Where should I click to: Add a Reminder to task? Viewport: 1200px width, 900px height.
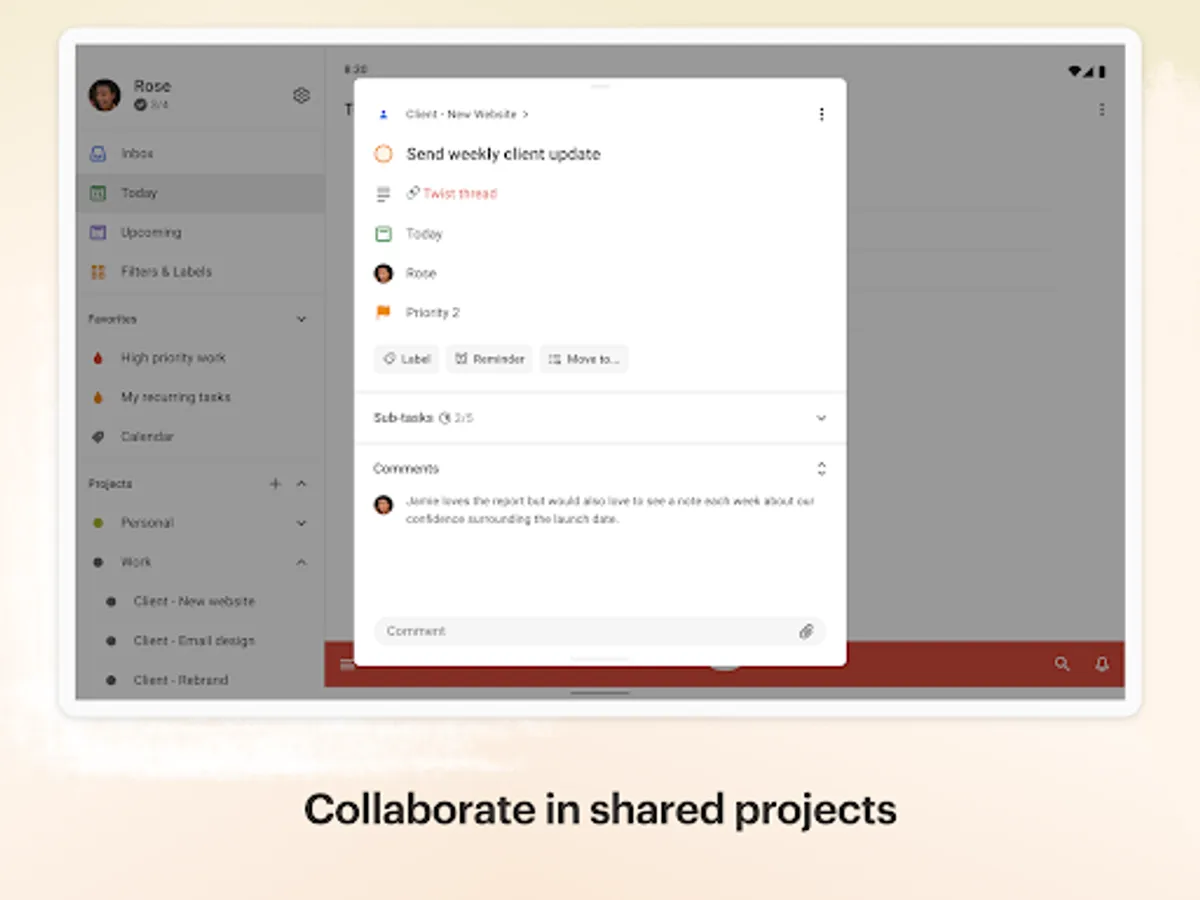pyautogui.click(x=489, y=359)
